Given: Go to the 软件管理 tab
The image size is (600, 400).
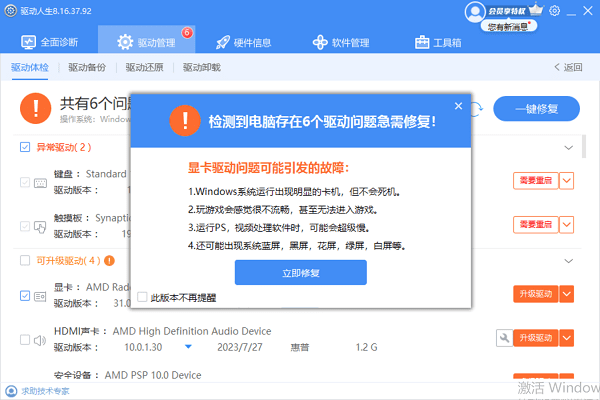Looking at the screenshot, I should 341,42.
